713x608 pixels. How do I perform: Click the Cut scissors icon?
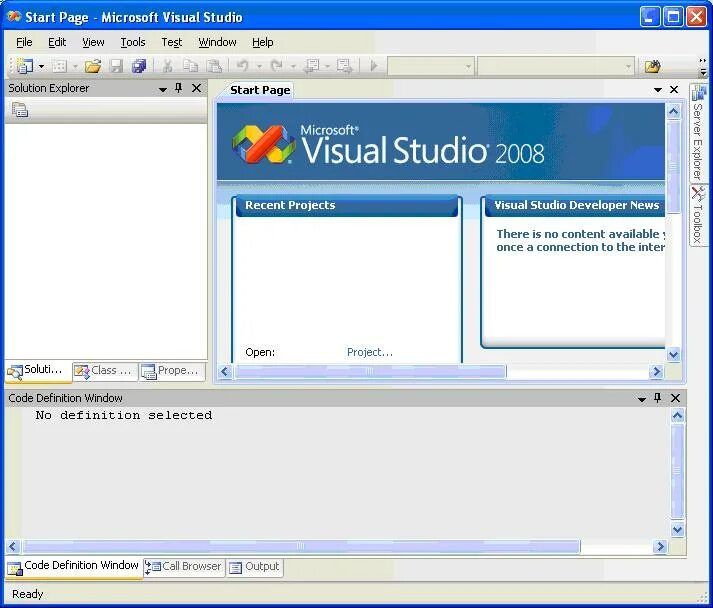167,66
